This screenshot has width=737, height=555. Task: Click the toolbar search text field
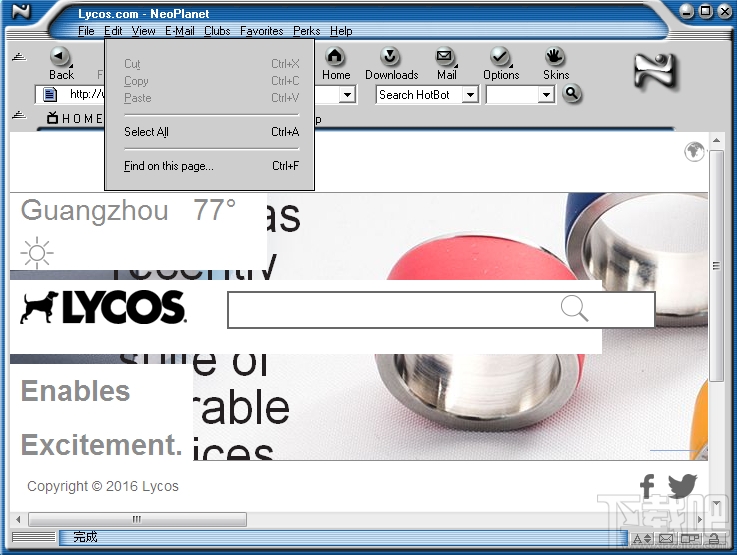click(x=512, y=94)
